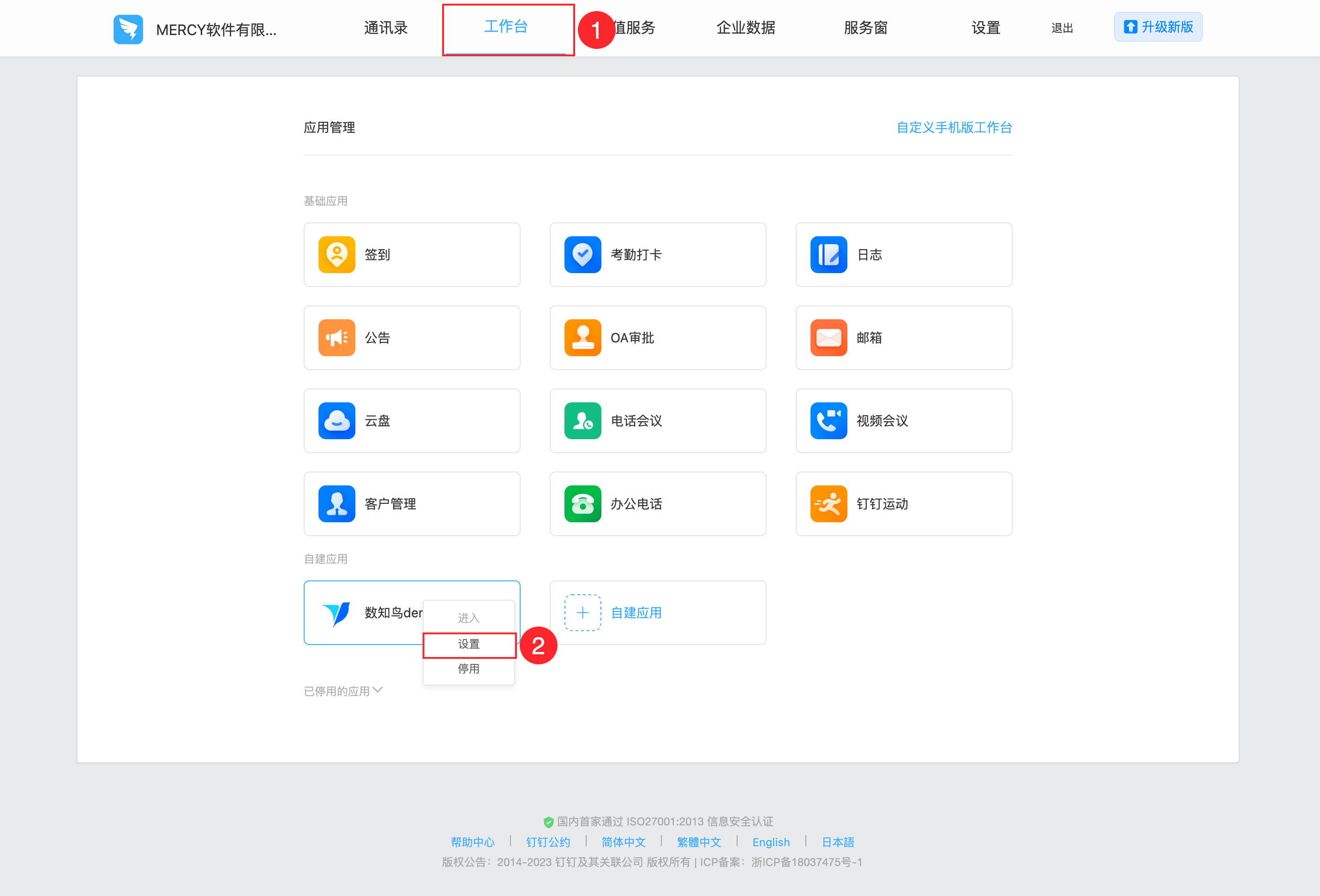Select the 日志 log app icon

pos(828,254)
